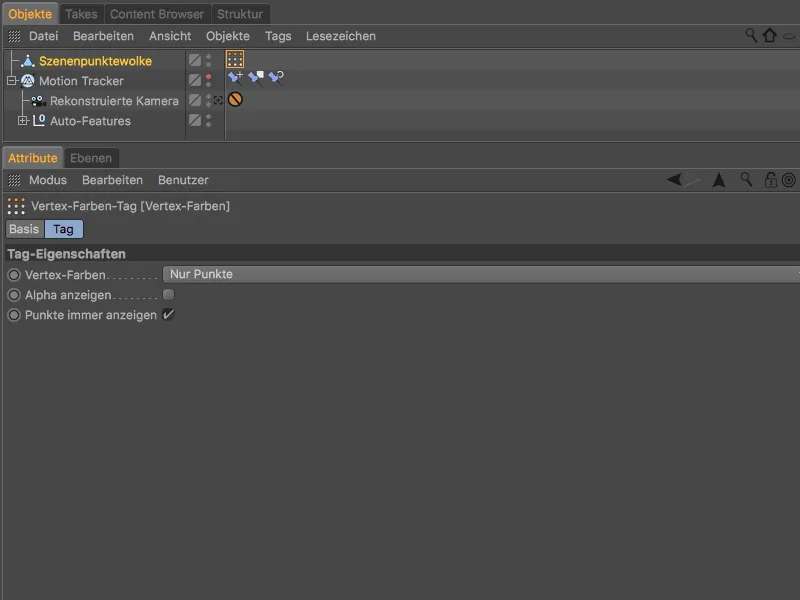This screenshot has height=600, width=800.
Task: Enable the Alpha anzeigen checkbox
Action: tap(168, 294)
